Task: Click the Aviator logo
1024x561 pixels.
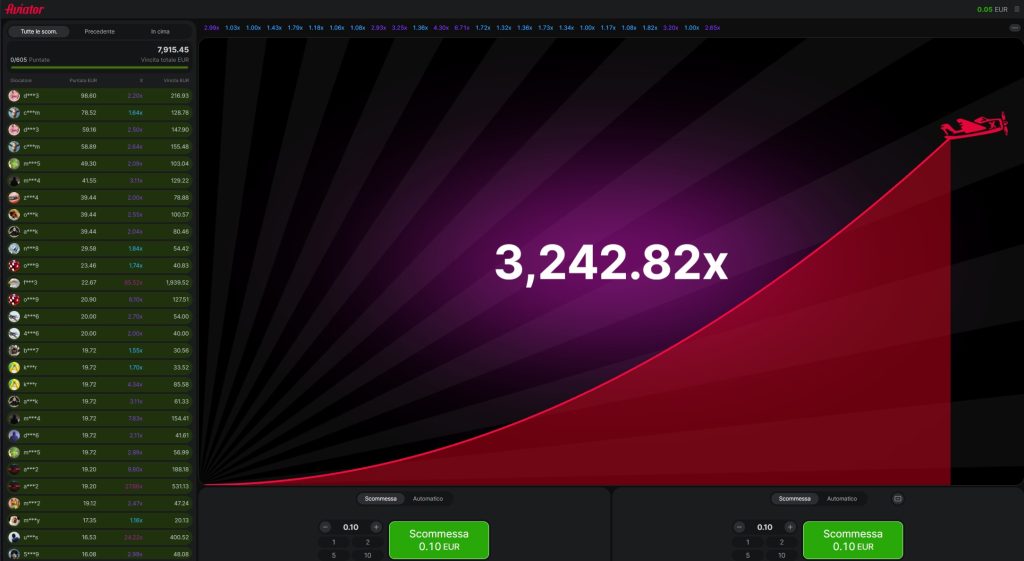Action: pyautogui.click(x=24, y=9)
